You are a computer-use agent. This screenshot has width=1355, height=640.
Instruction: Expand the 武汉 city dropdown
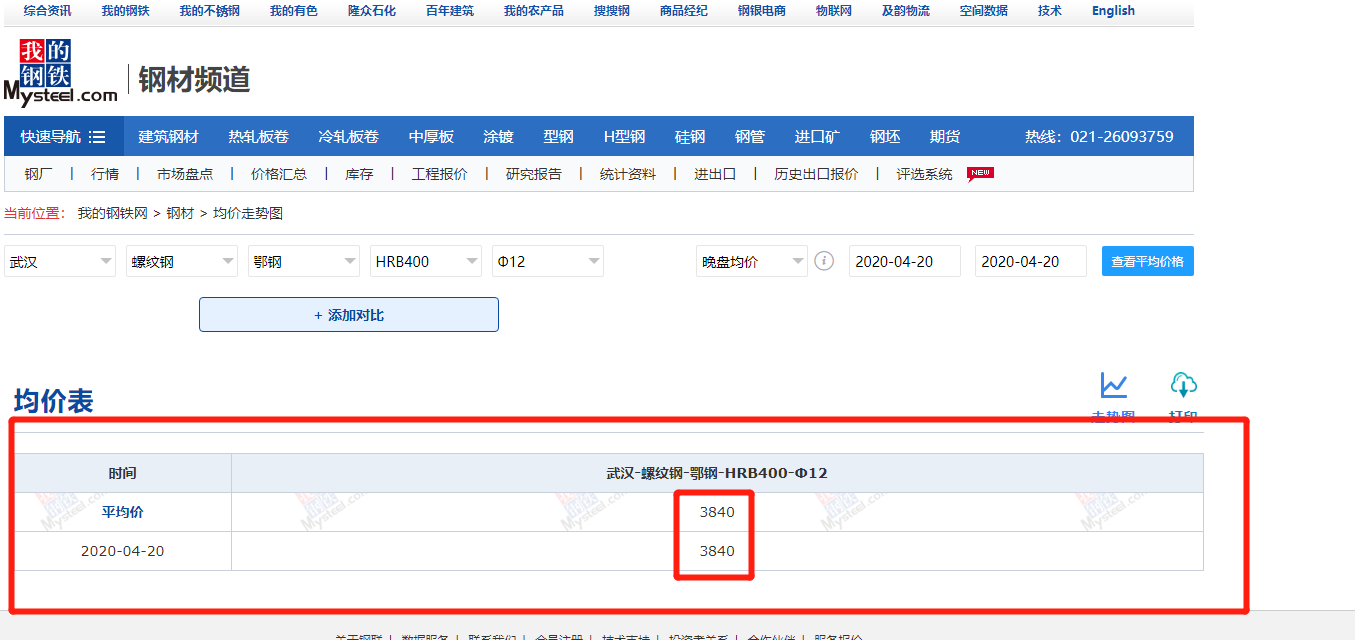[x=60, y=261]
